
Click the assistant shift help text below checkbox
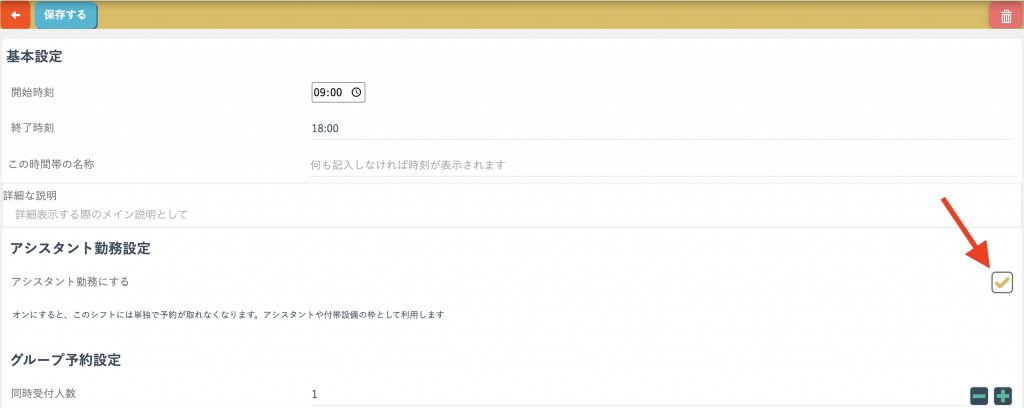[x=228, y=315]
